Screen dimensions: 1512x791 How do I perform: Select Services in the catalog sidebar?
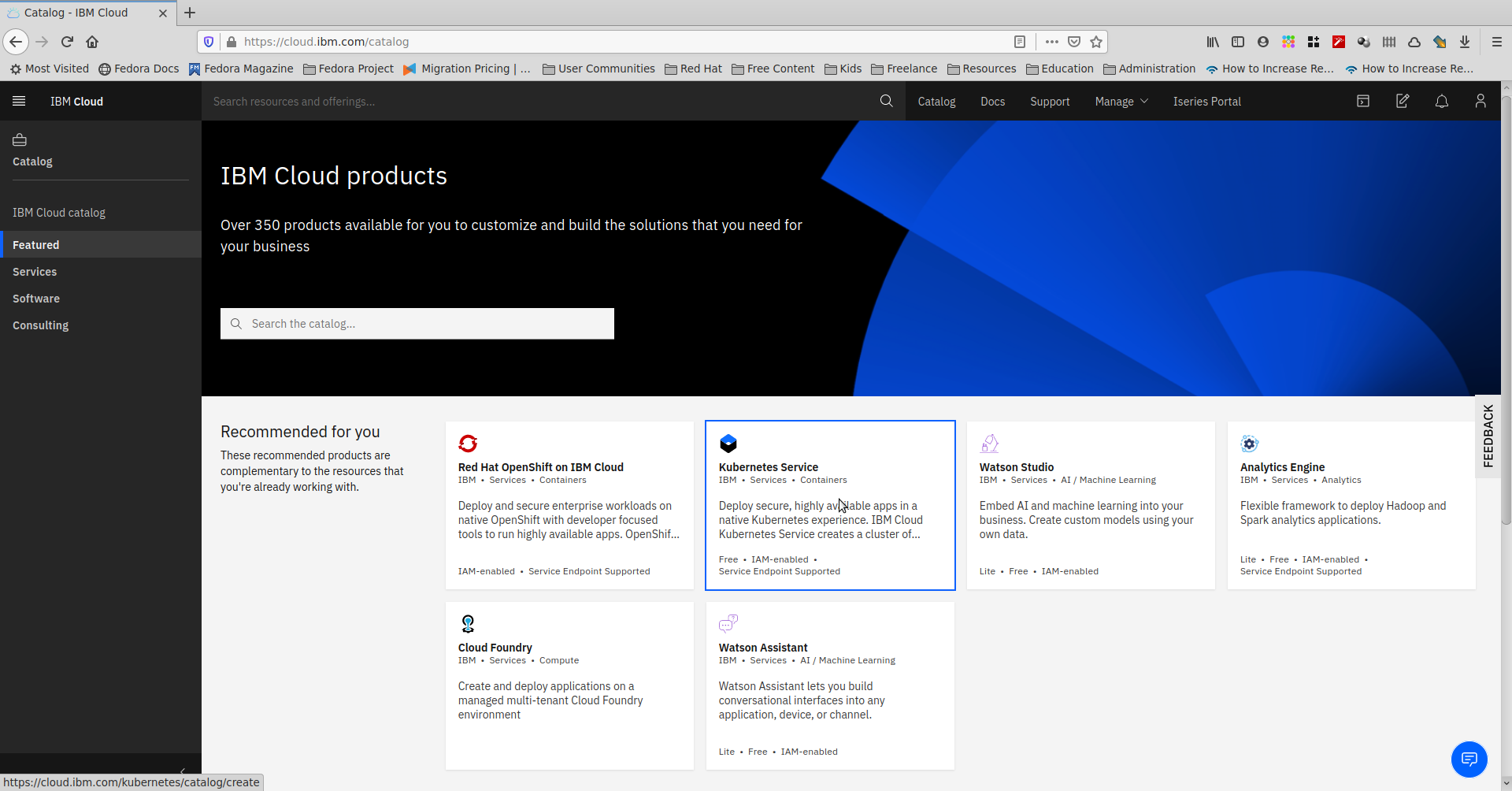pos(101,272)
